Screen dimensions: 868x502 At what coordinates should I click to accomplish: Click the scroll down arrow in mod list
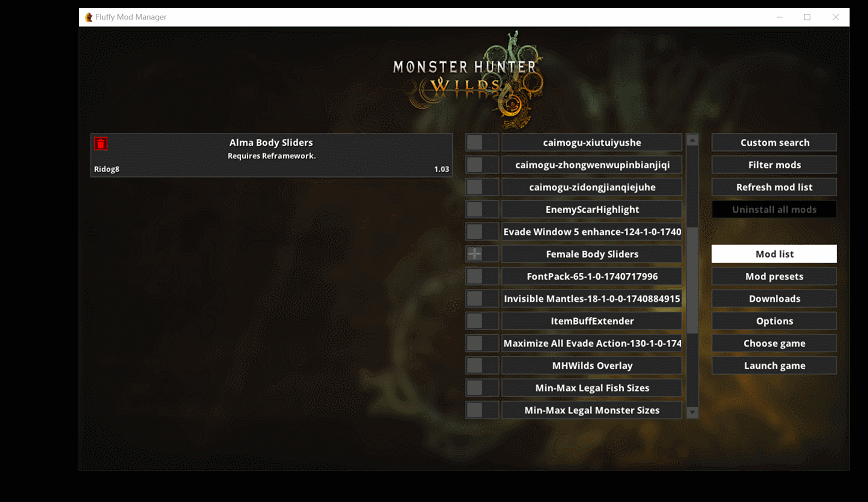[x=692, y=411]
